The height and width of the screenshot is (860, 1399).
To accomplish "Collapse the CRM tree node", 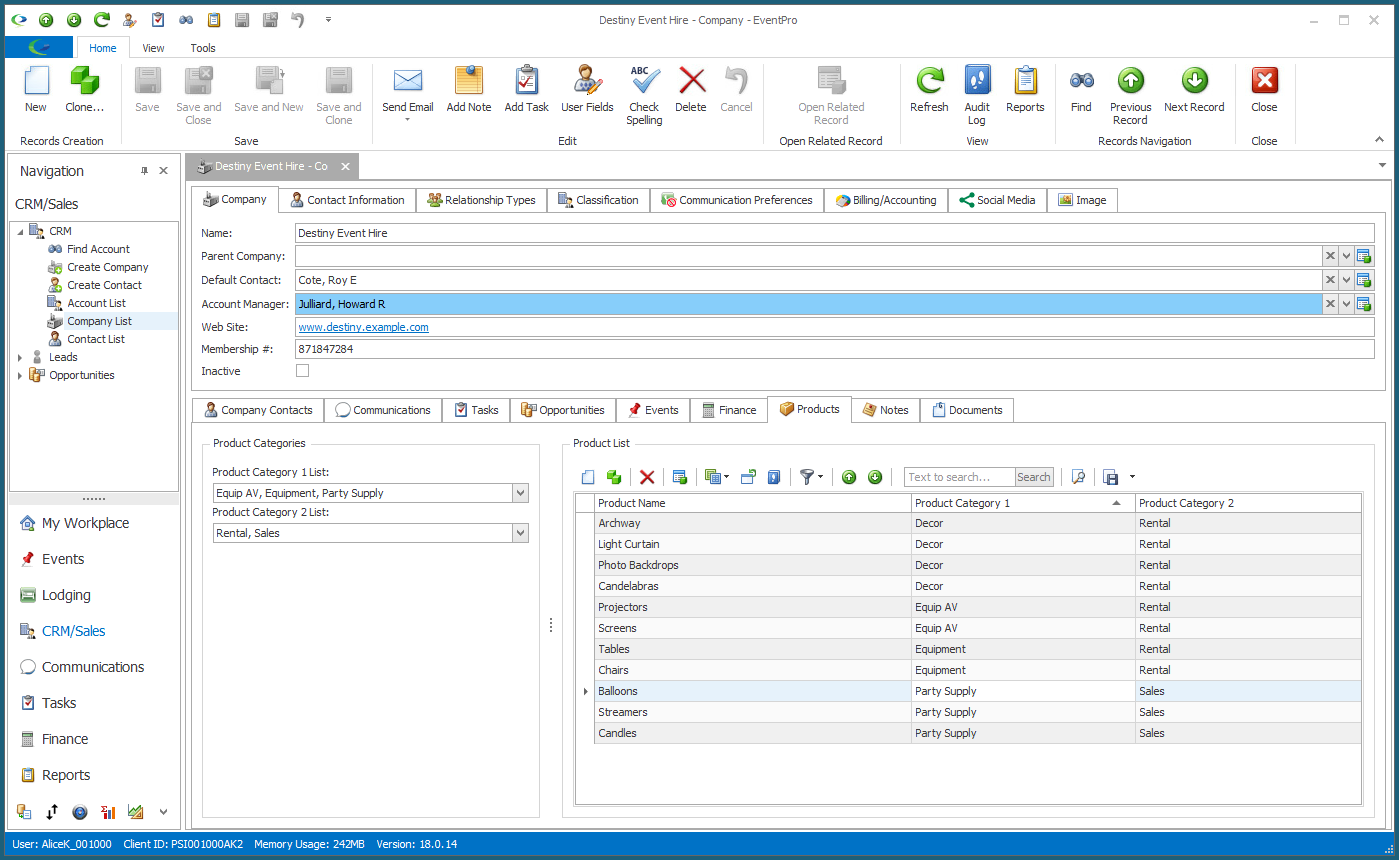I will [20, 232].
